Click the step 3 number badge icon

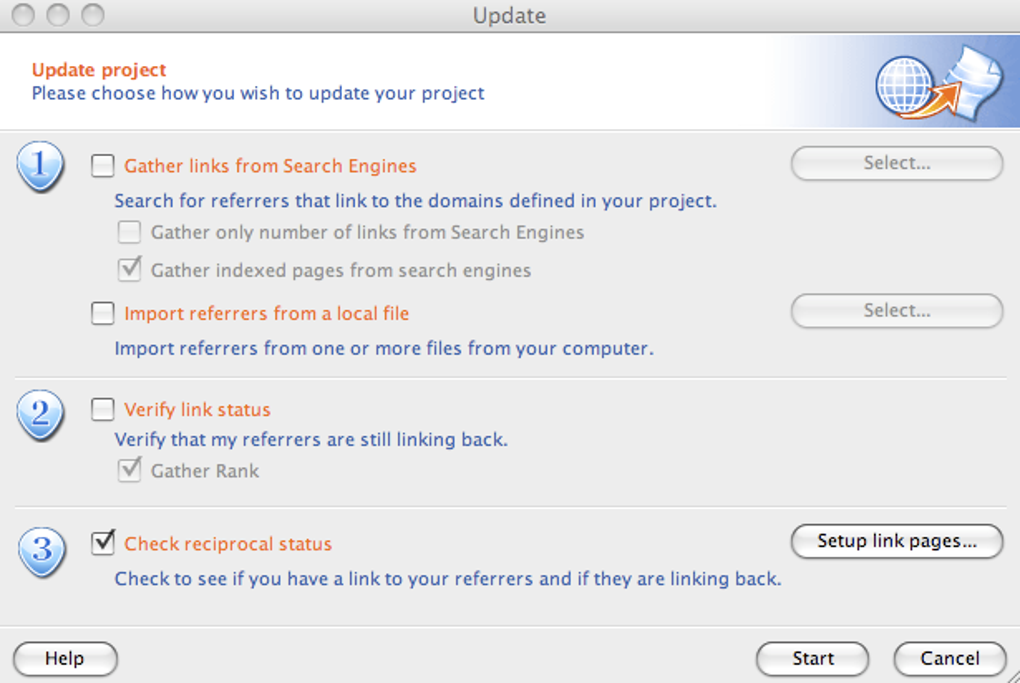click(40, 550)
